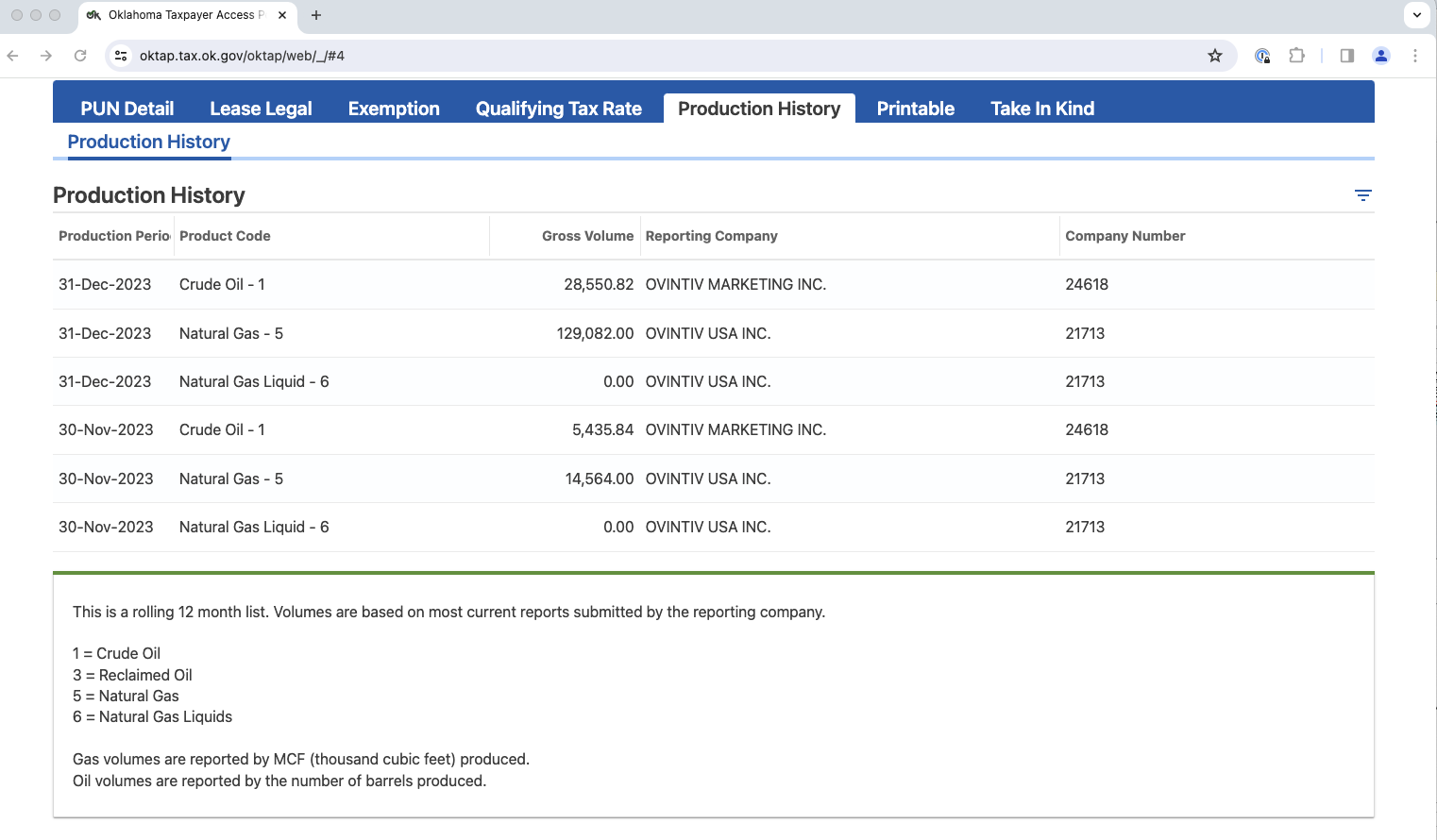Open the Chrome profile avatar
1437x840 pixels.
(x=1380, y=56)
